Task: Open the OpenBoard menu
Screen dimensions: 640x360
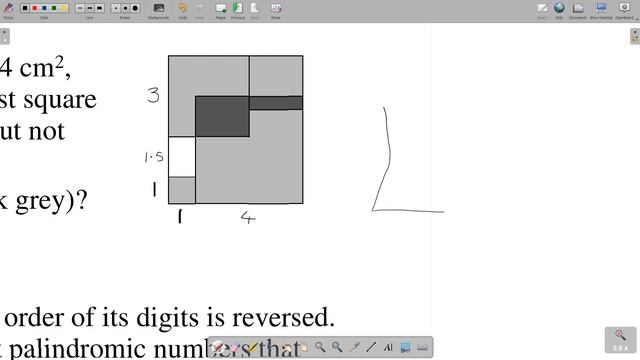Action: (x=624, y=10)
